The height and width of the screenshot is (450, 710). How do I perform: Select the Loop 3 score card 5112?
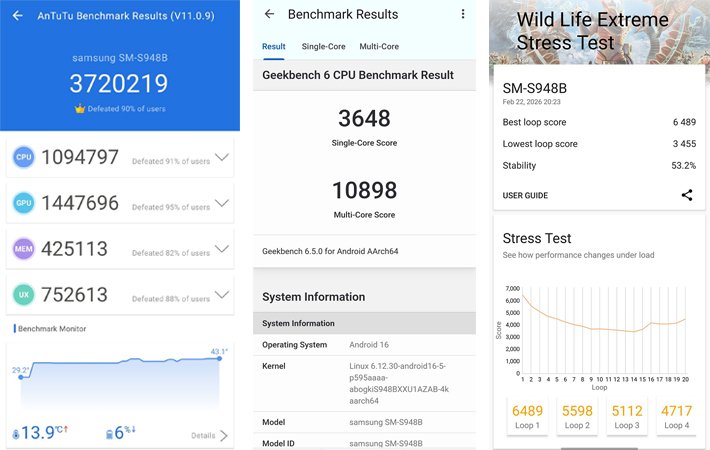[x=627, y=416]
